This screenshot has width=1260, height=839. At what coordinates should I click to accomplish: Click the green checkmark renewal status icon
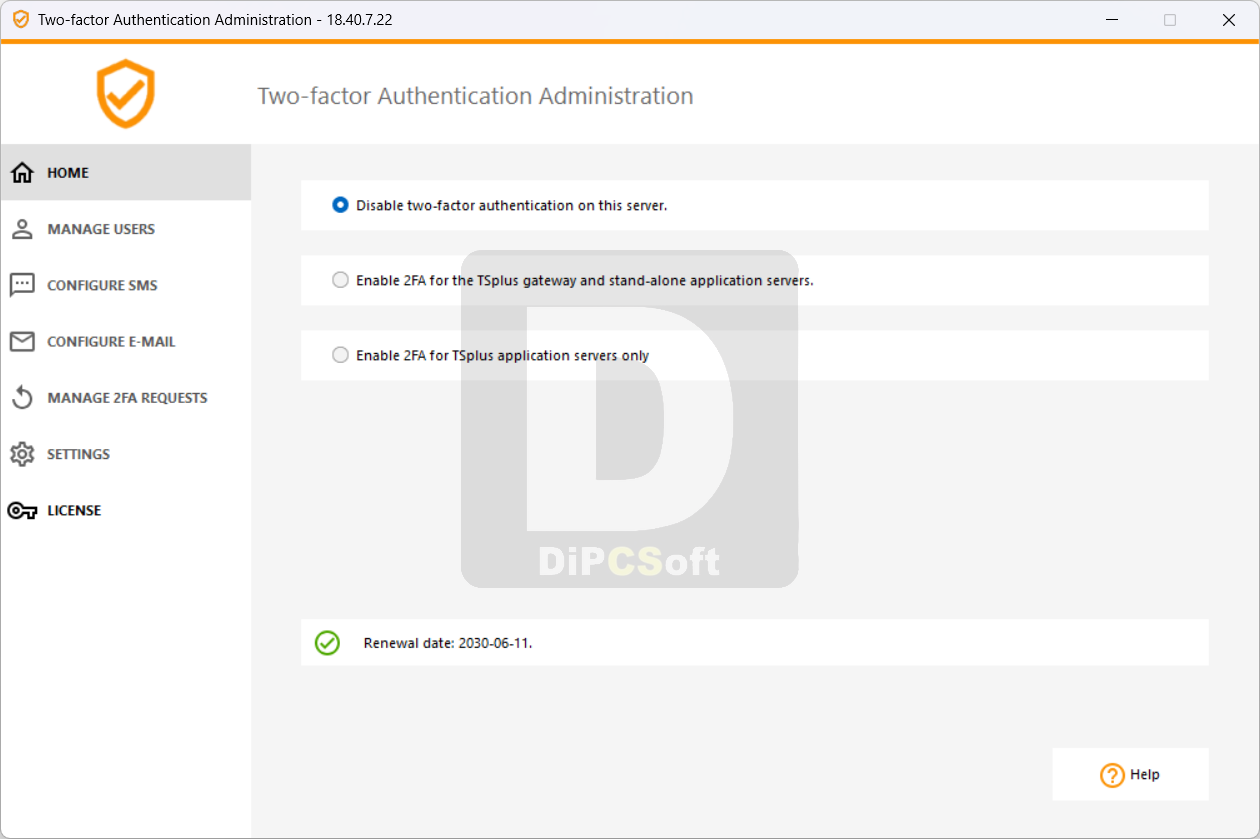327,643
